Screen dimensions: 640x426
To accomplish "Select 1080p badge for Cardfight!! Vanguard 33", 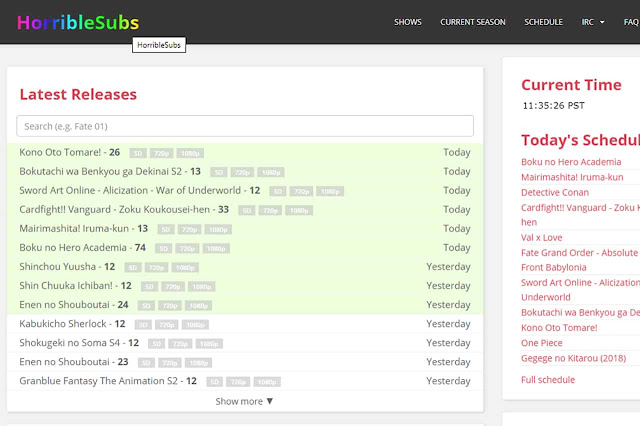I will pos(299,211).
